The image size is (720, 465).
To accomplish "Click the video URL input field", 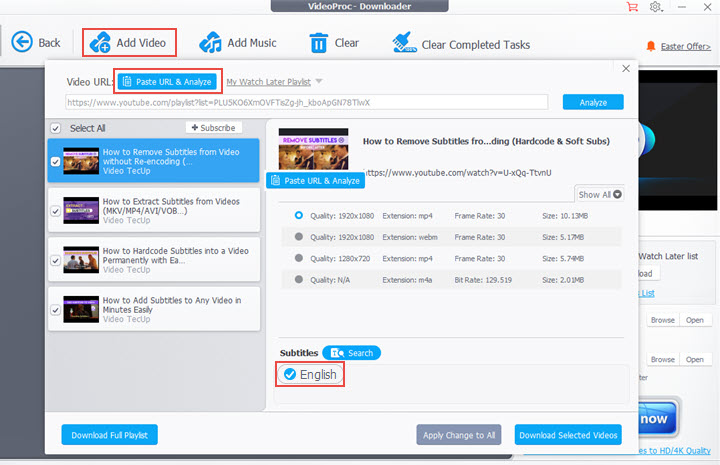I will pos(305,102).
